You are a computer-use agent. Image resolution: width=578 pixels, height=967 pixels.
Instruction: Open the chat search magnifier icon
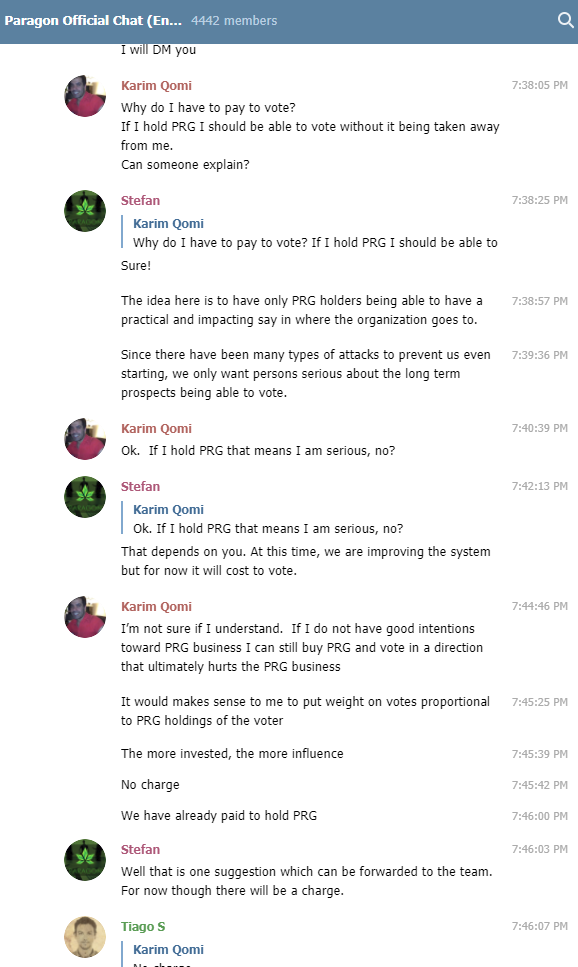(565, 20)
